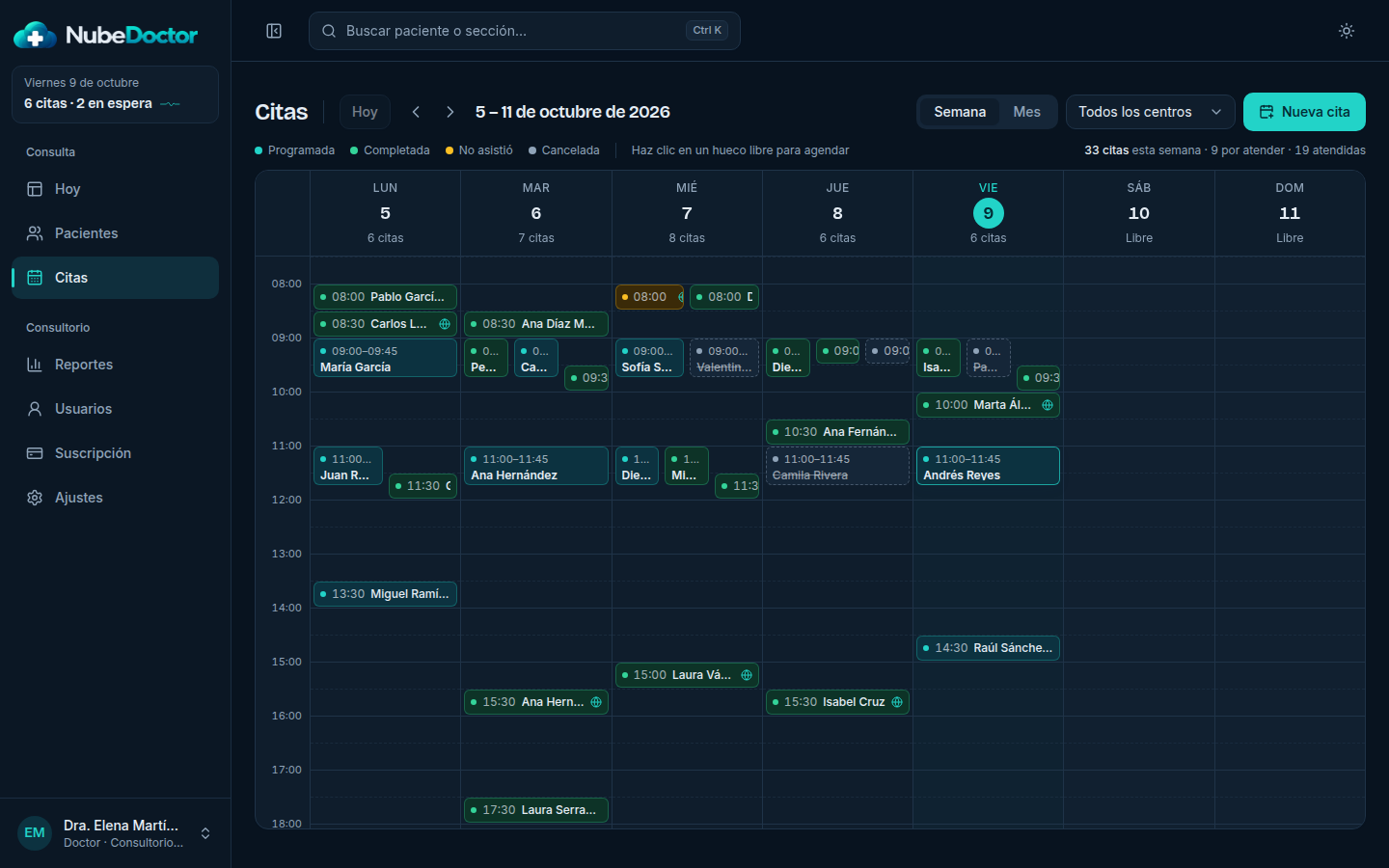Click globe icon on Carlos L... 08:30 appointment
Image resolution: width=1389 pixels, height=868 pixels.
[445, 324]
